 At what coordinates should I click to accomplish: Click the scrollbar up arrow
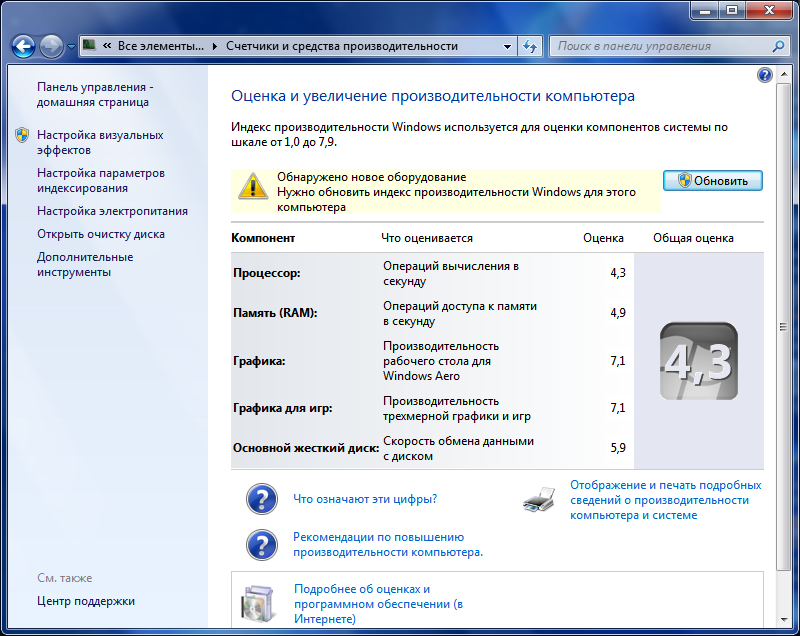(x=783, y=74)
